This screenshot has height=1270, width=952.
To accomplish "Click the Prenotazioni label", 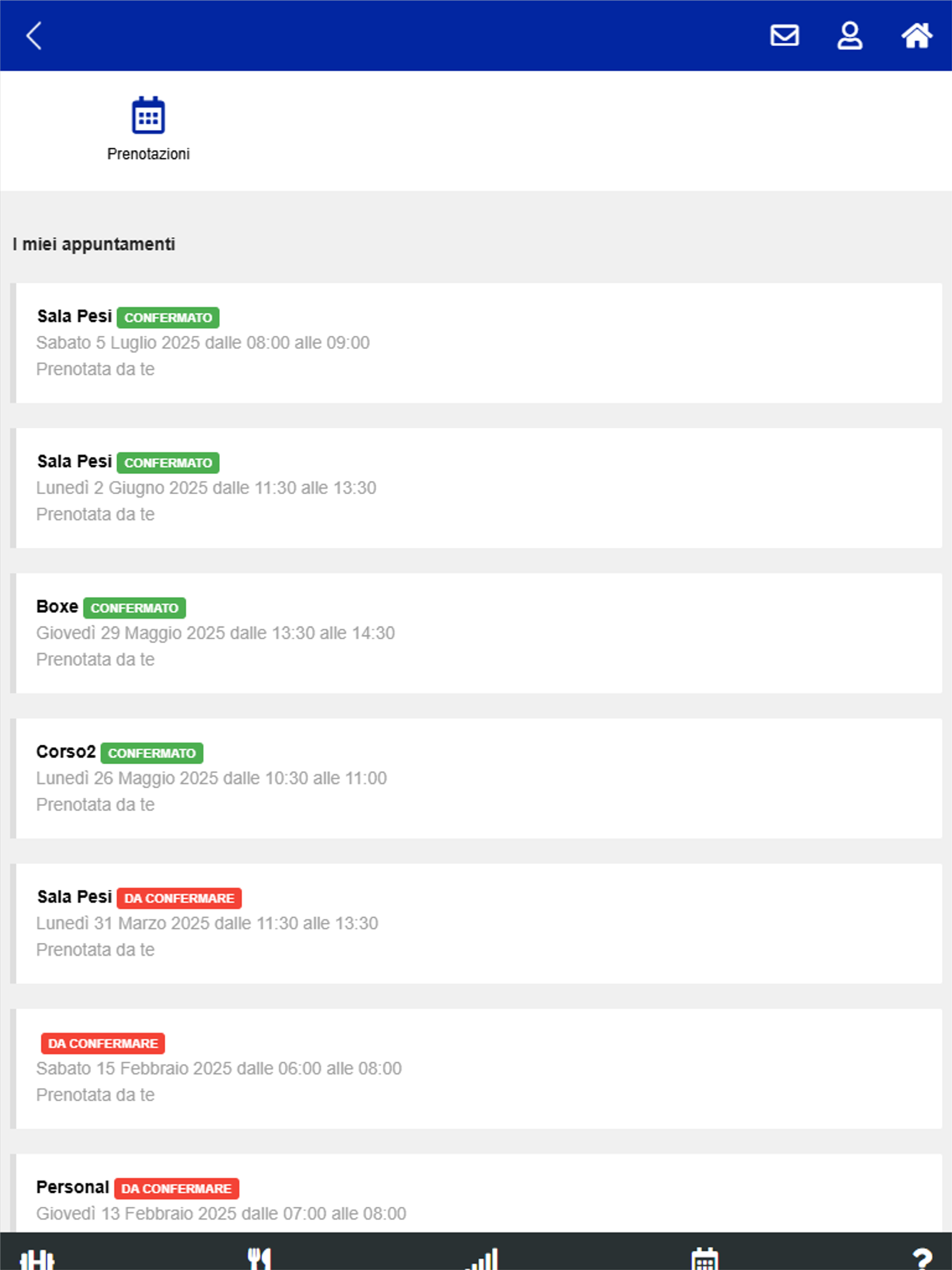I will [148, 154].
